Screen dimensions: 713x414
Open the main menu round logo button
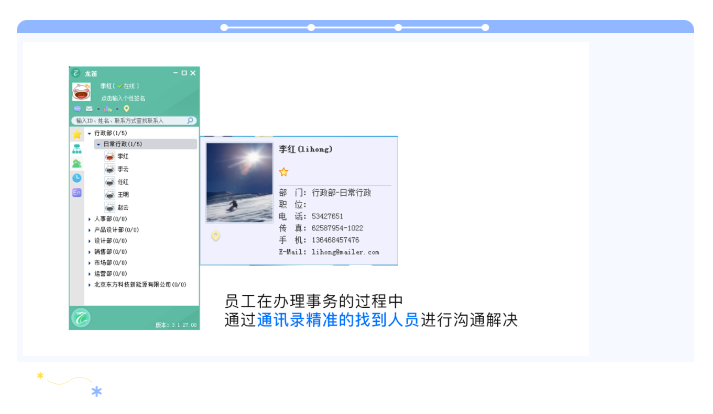point(81,318)
